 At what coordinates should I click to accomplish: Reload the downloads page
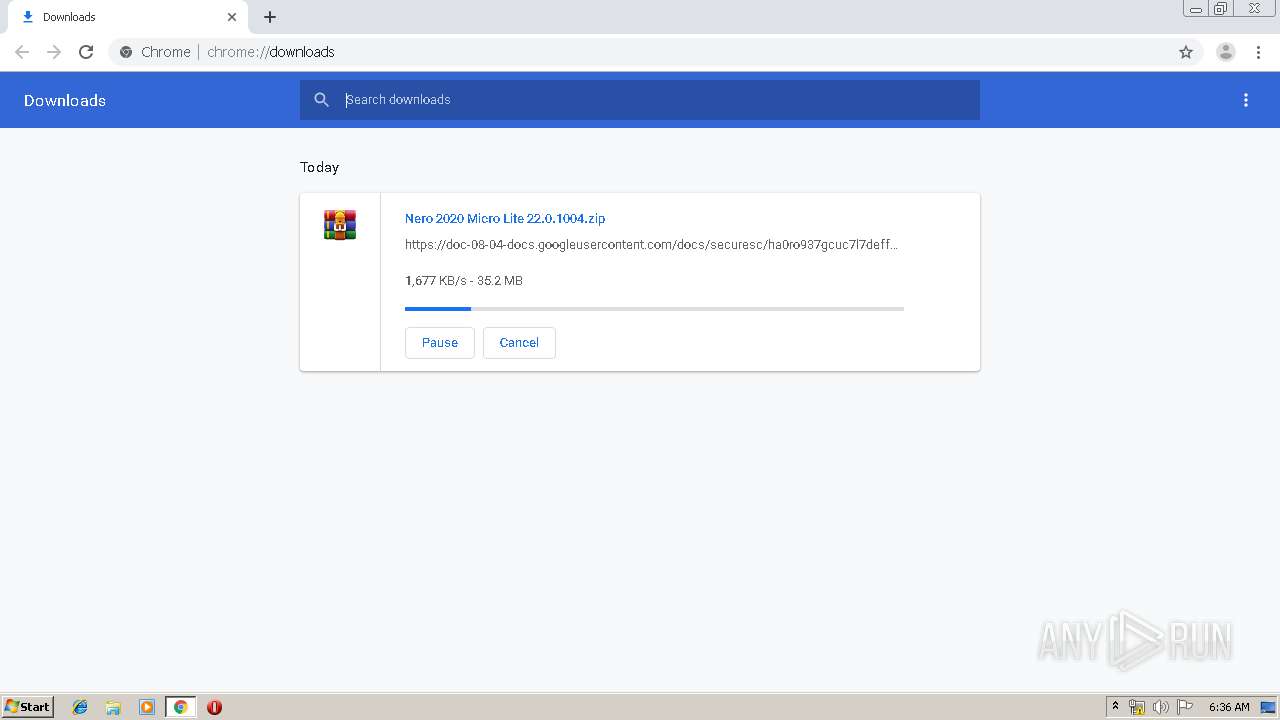pyautogui.click(x=86, y=52)
